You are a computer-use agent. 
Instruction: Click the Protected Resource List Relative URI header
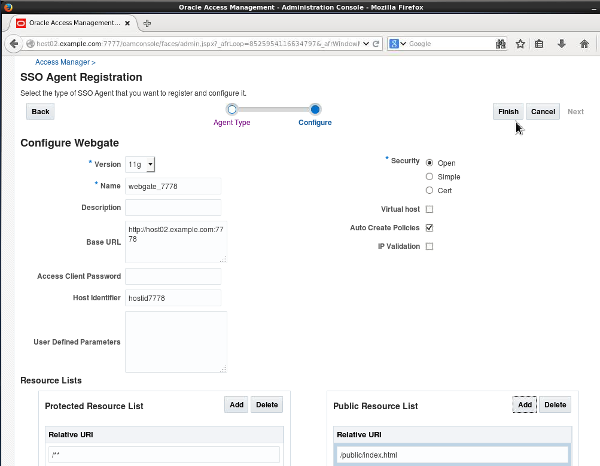pyautogui.click(x=164, y=435)
